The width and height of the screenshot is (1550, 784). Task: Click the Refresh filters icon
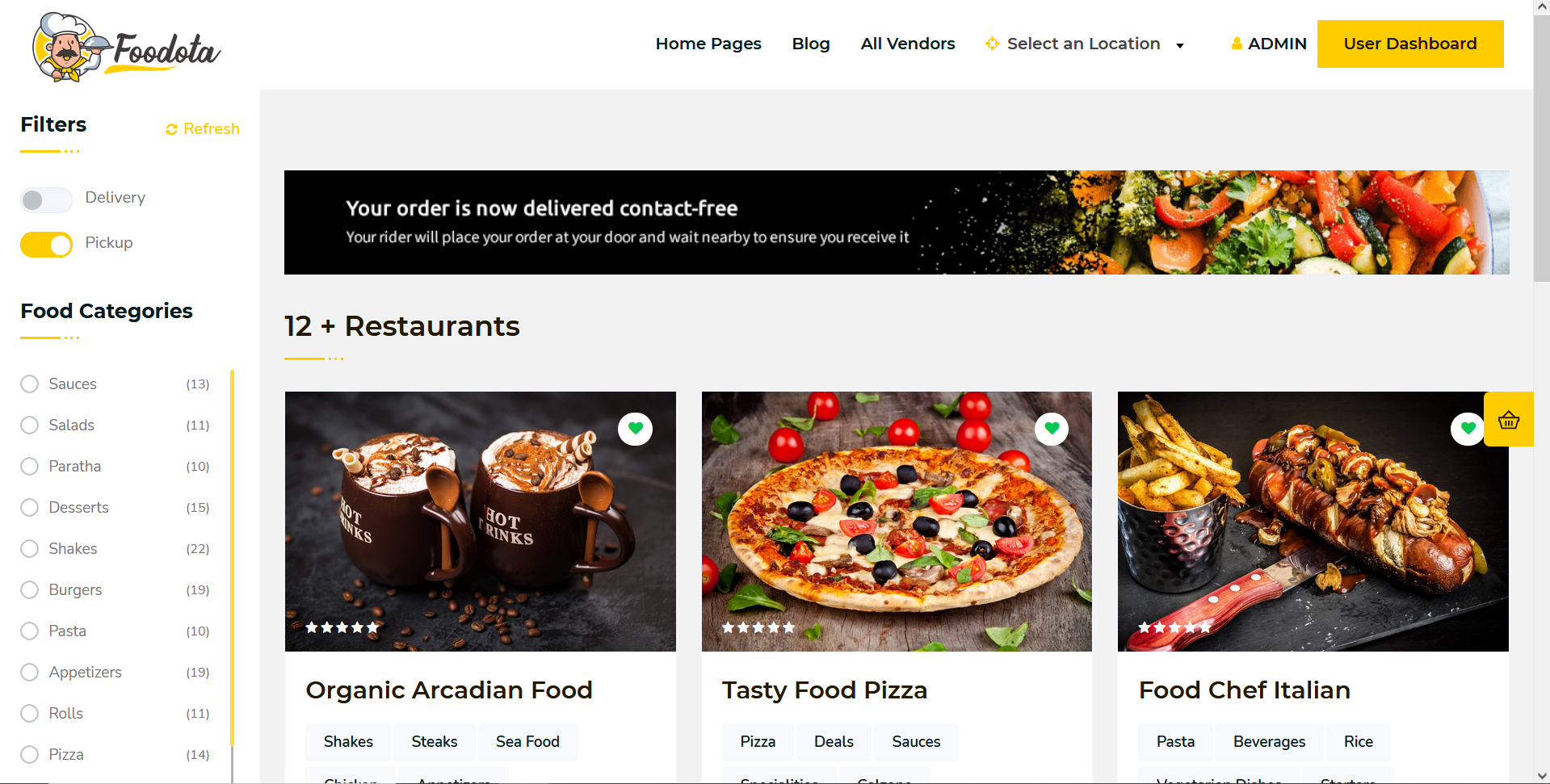(x=171, y=129)
